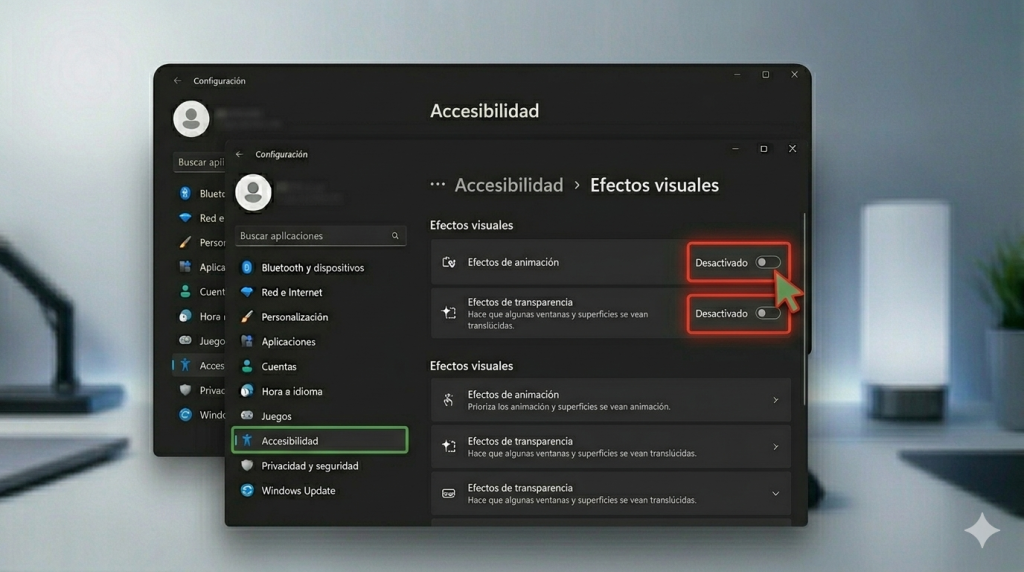Click the Privacidad y seguridad shield icon
1024x572 pixels.
(x=247, y=466)
